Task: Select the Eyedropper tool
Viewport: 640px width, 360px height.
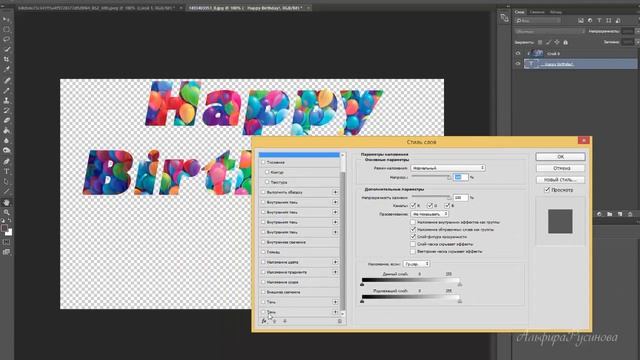Action: 7,69
